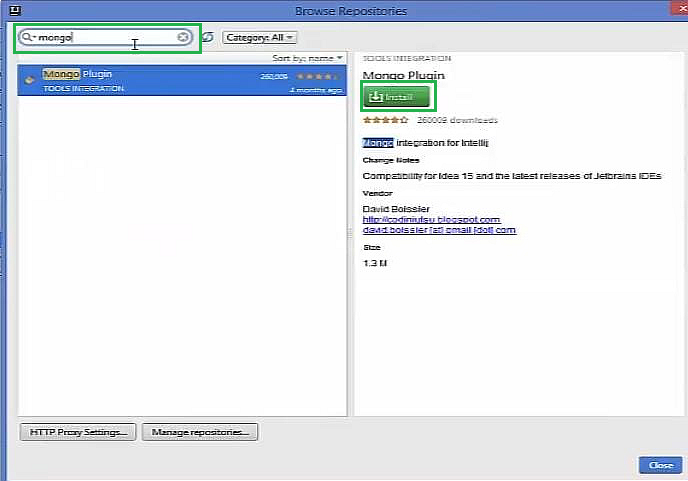
Task: Click the vendor name David Boissier
Action: [x=396, y=209]
